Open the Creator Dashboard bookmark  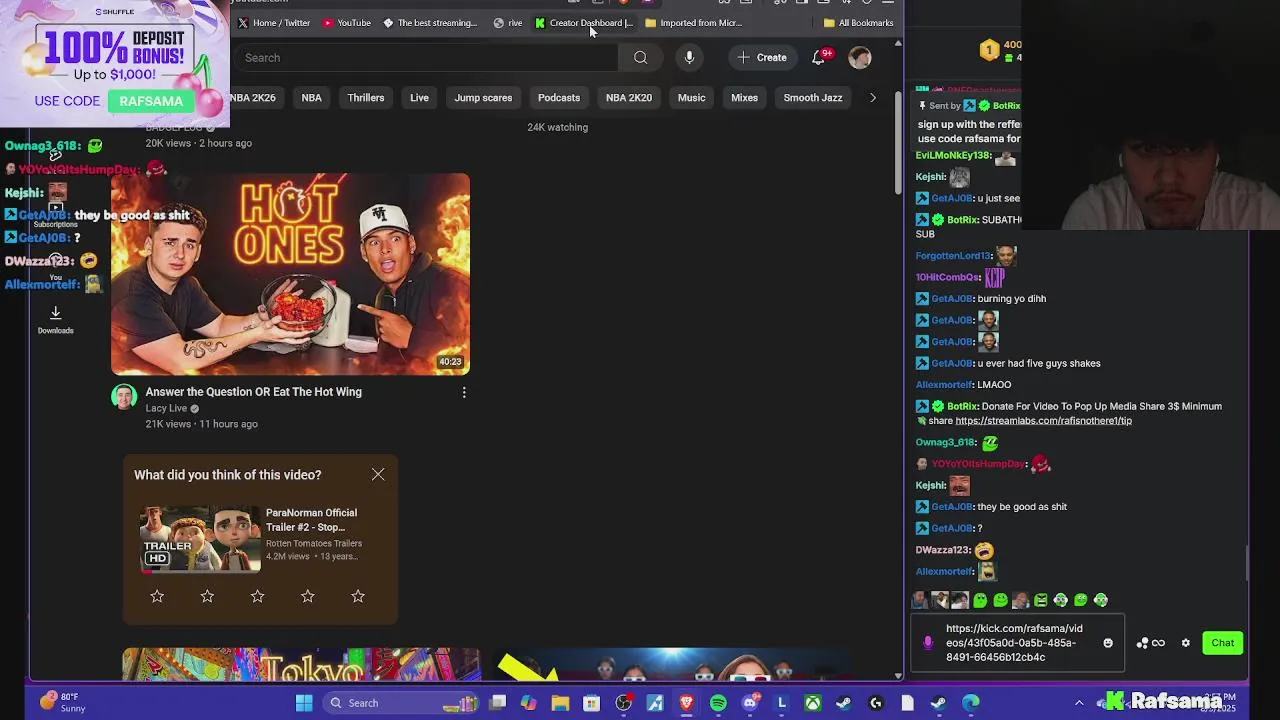(x=584, y=22)
